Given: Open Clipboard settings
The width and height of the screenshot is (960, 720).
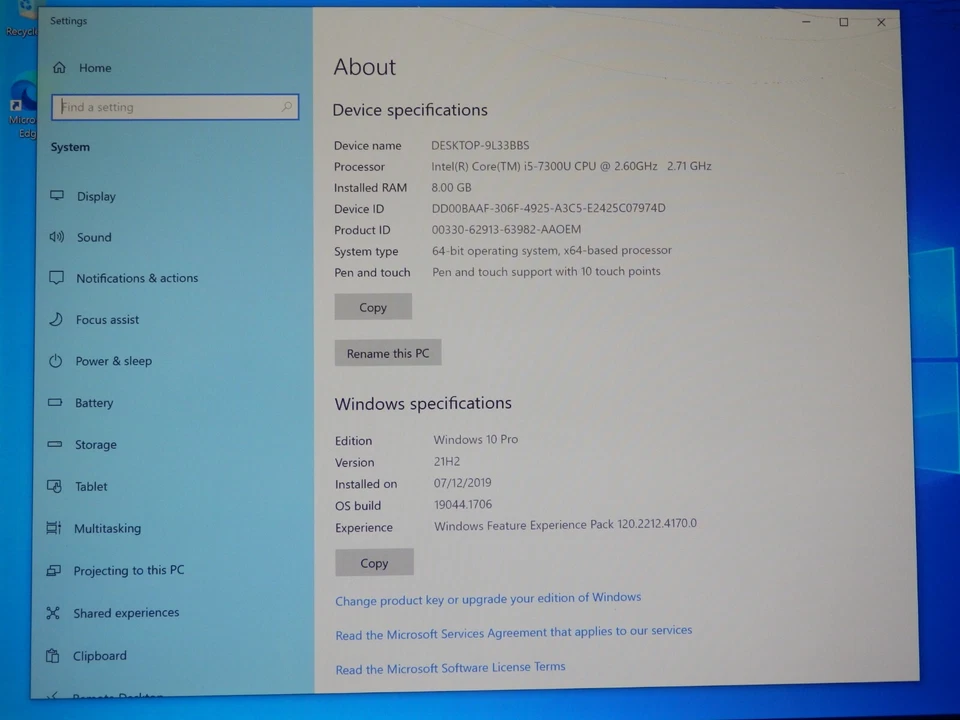Looking at the screenshot, I should pyautogui.click(x=100, y=655).
